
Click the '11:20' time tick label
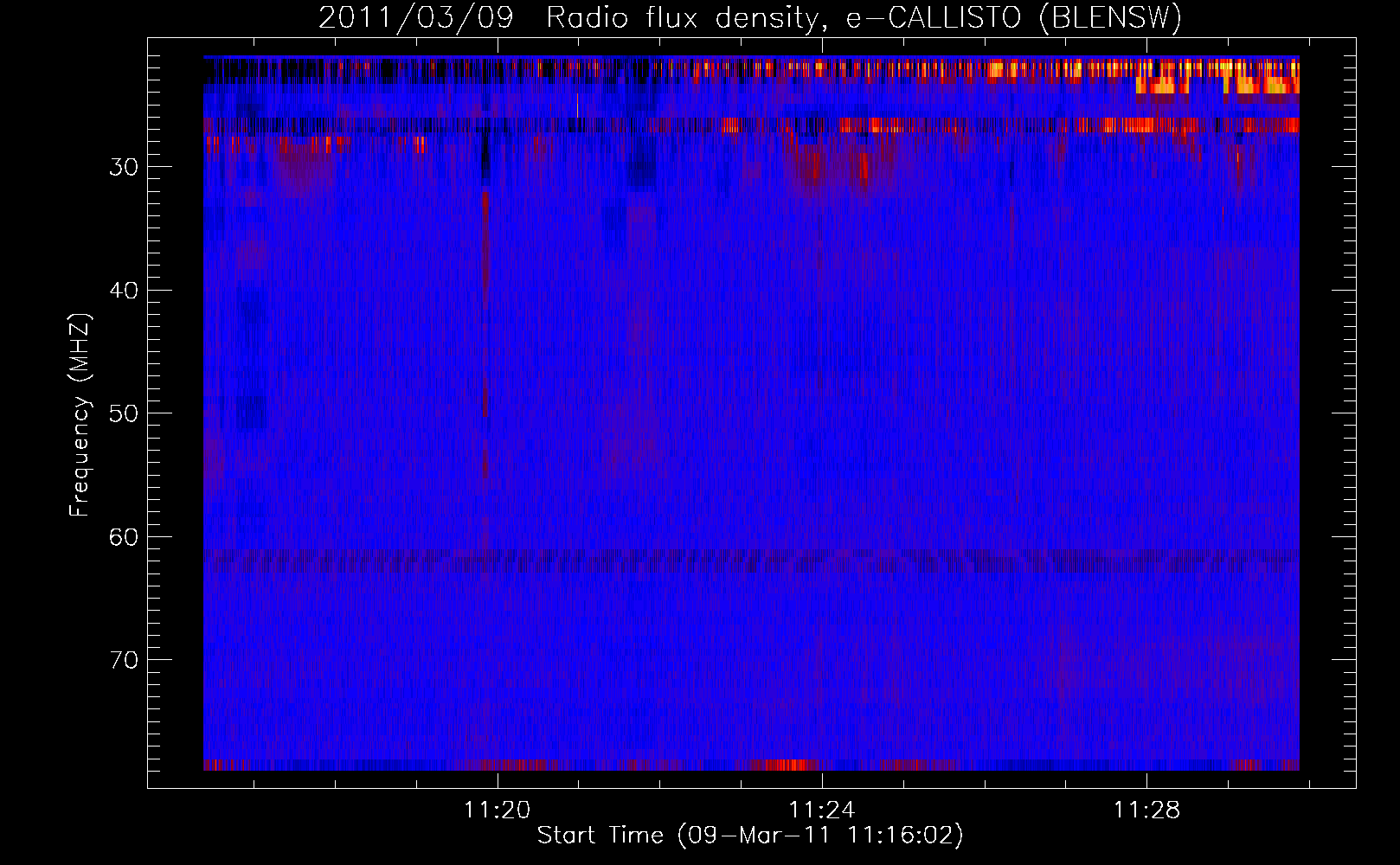click(497, 811)
